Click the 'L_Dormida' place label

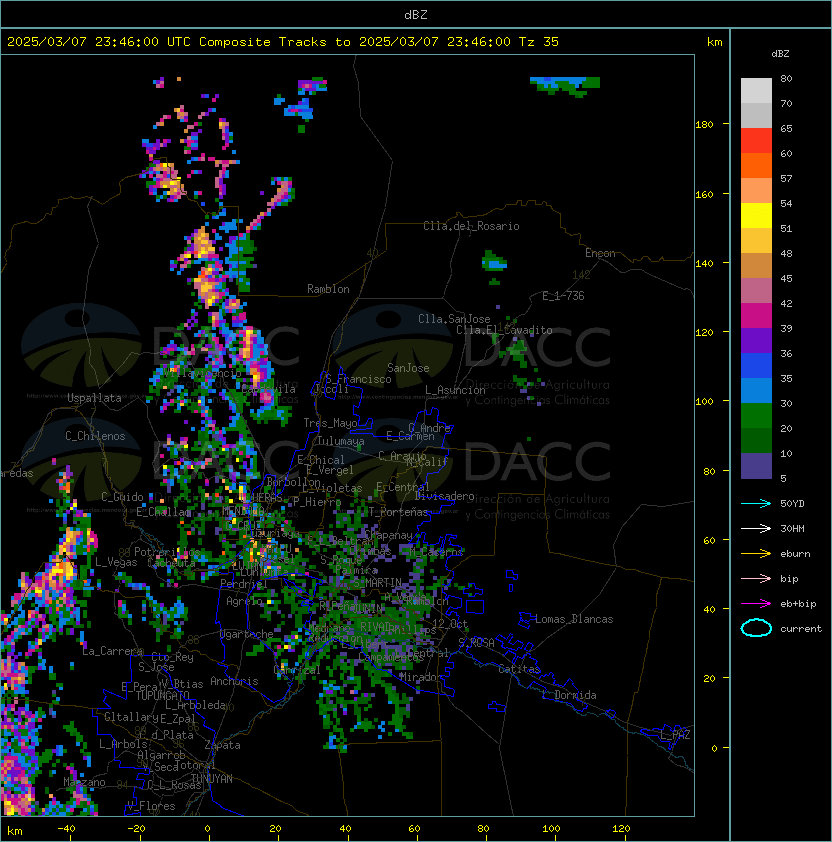click(x=569, y=695)
